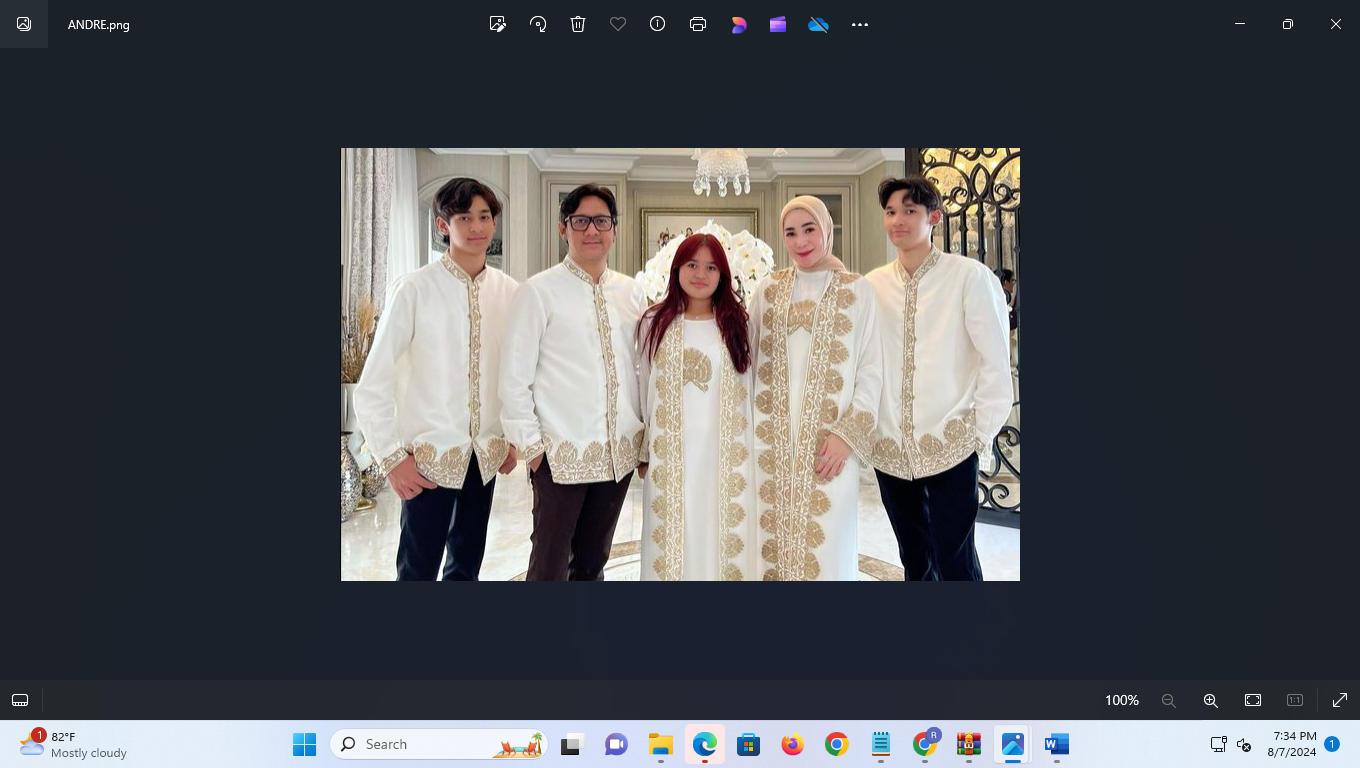
Task: Click the display network tray icon
Action: (x=1218, y=744)
